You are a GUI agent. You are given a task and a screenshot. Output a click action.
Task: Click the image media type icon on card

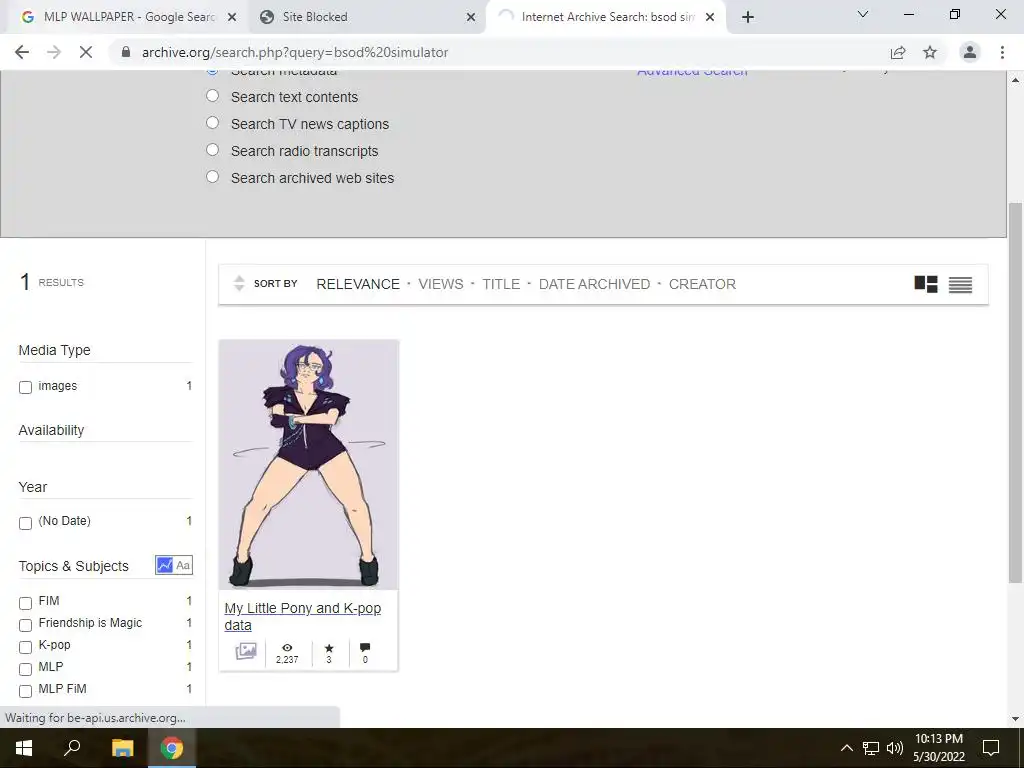click(246, 651)
